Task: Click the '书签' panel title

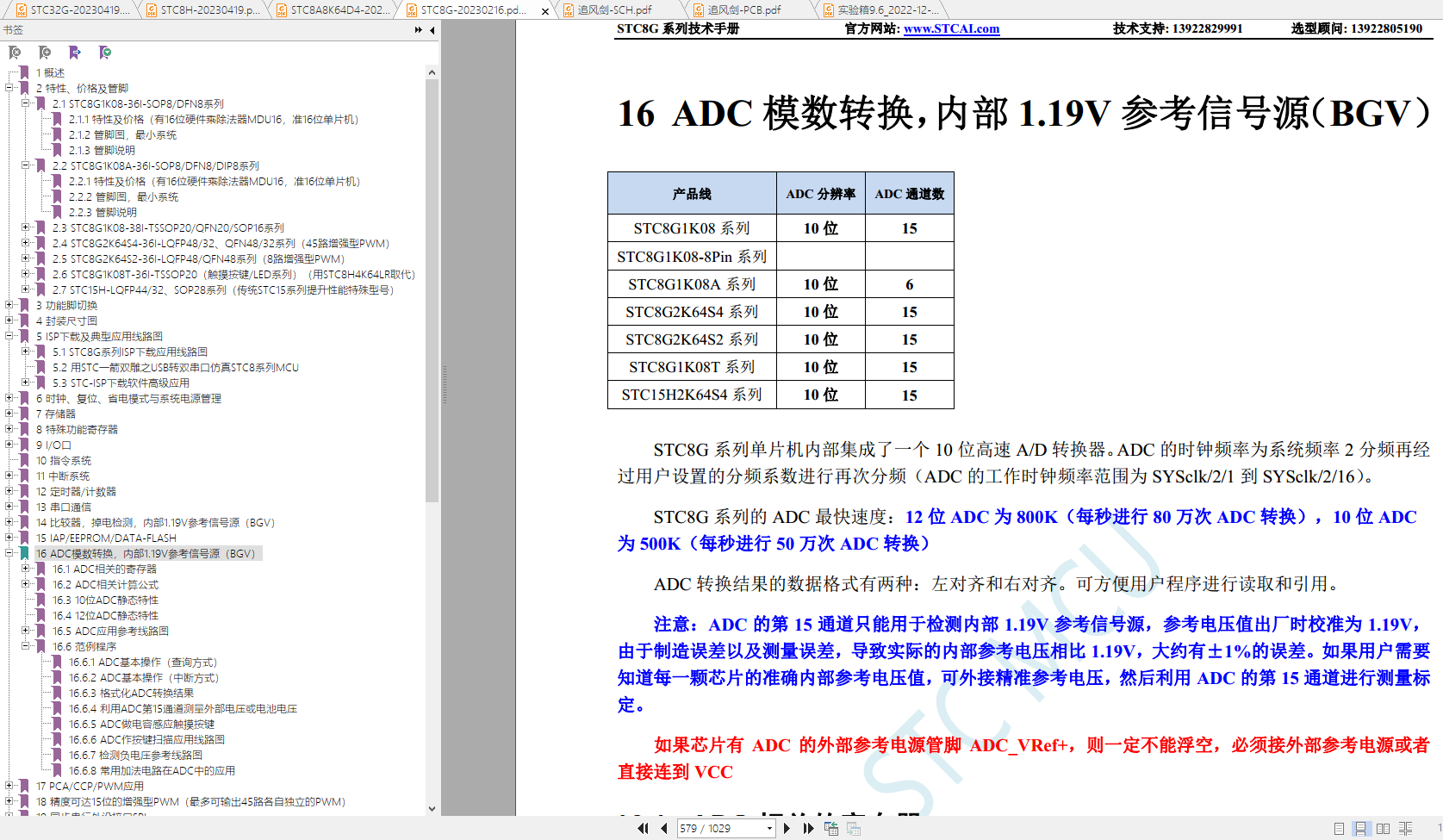Action: [x=13, y=30]
